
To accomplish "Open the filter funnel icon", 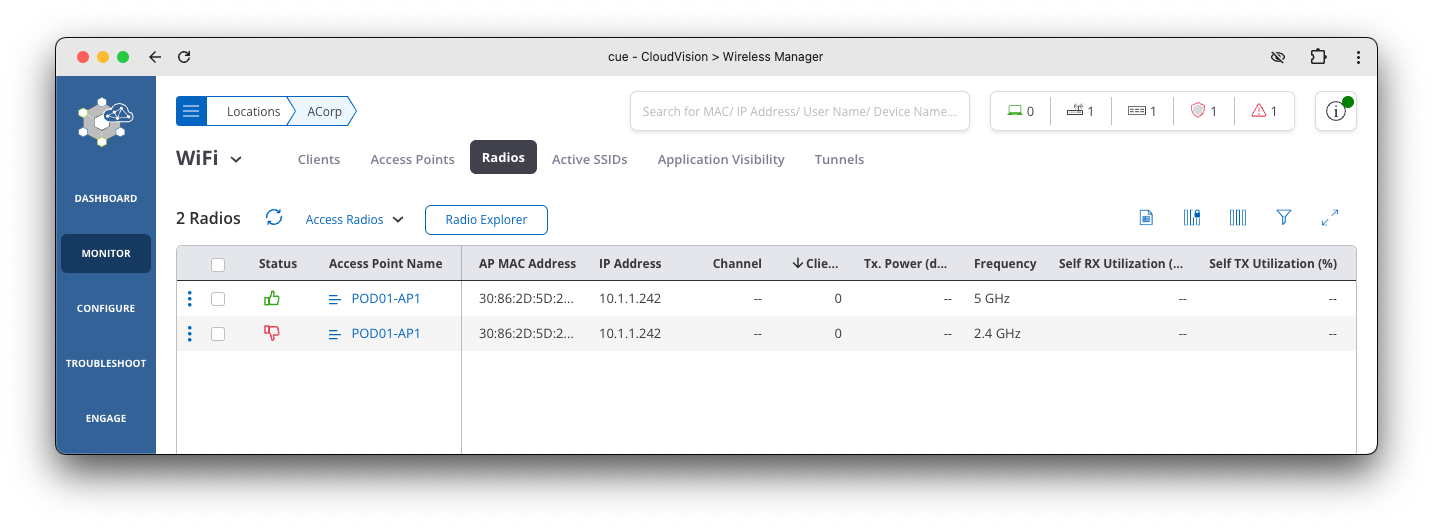I will click(1284, 217).
